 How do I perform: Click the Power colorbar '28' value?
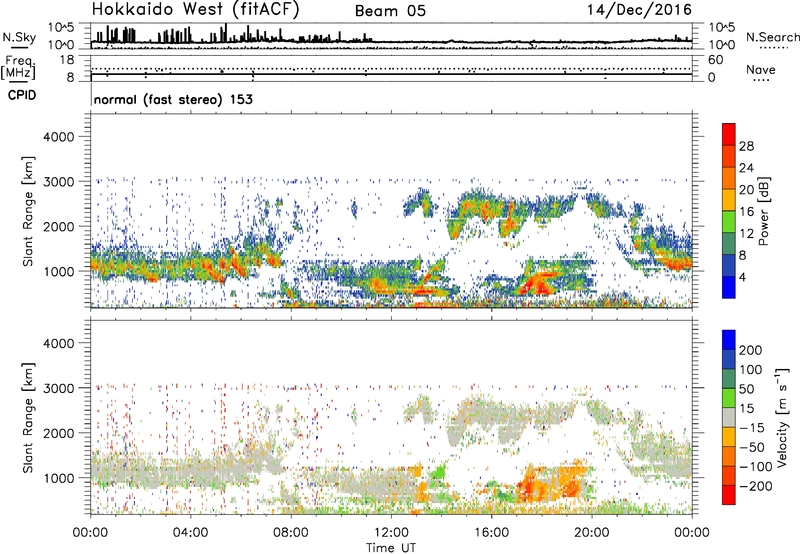(746, 146)
